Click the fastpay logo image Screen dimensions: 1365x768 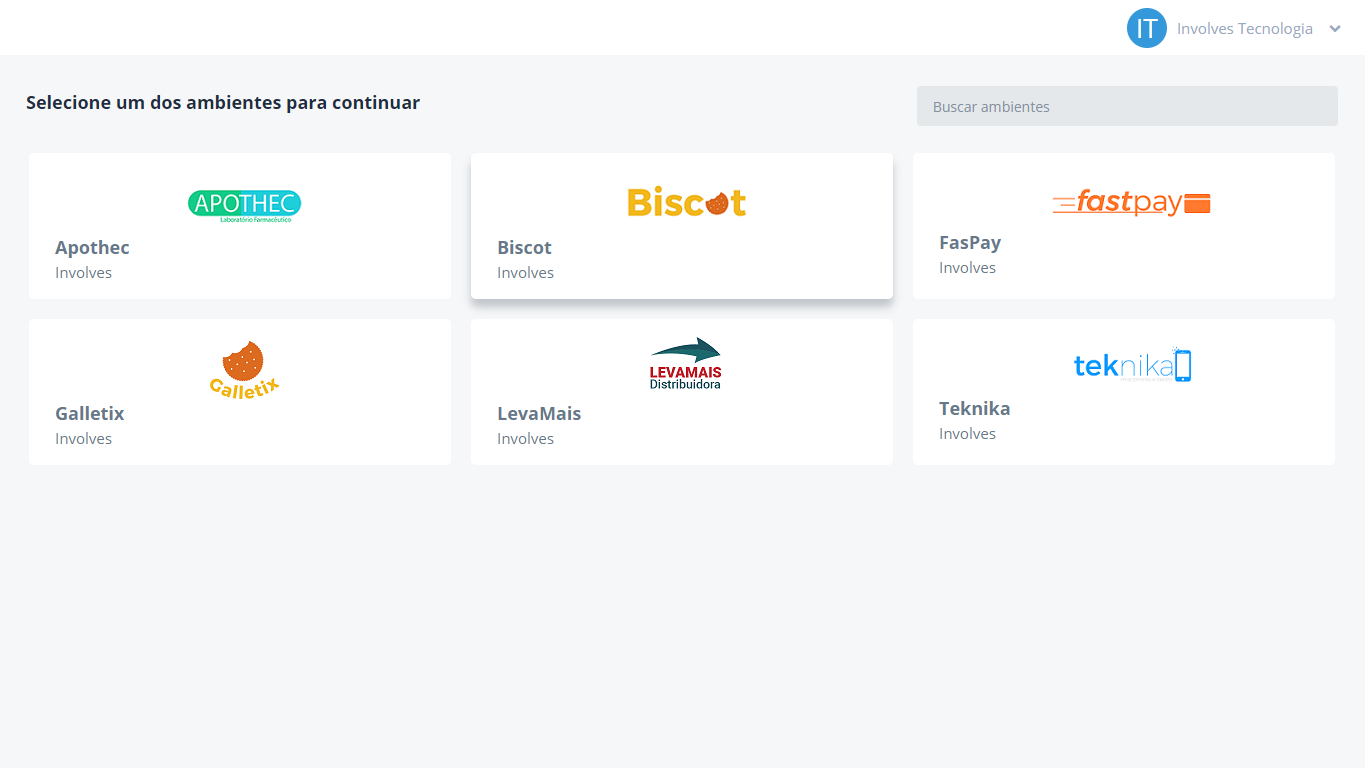[x=1131, y=203]
